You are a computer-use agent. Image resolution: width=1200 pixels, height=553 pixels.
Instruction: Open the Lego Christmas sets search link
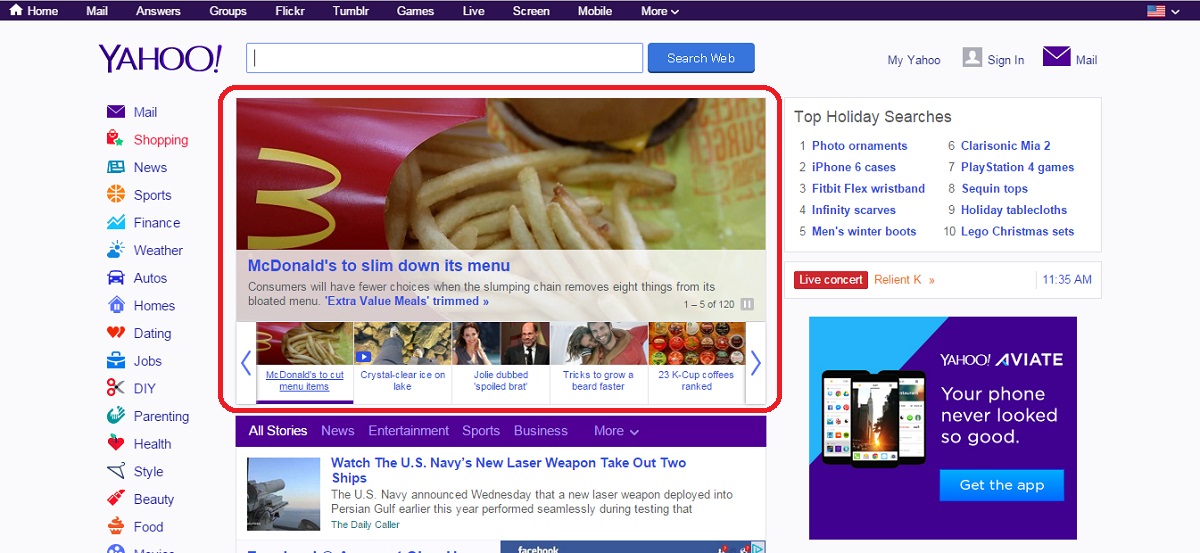pos(1017,232)
